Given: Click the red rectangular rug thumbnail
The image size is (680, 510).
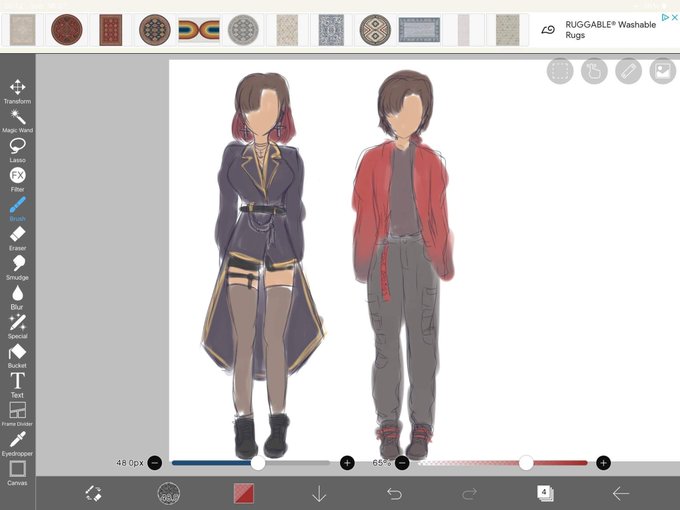Looking at the screenshot, I should [111, 29].
